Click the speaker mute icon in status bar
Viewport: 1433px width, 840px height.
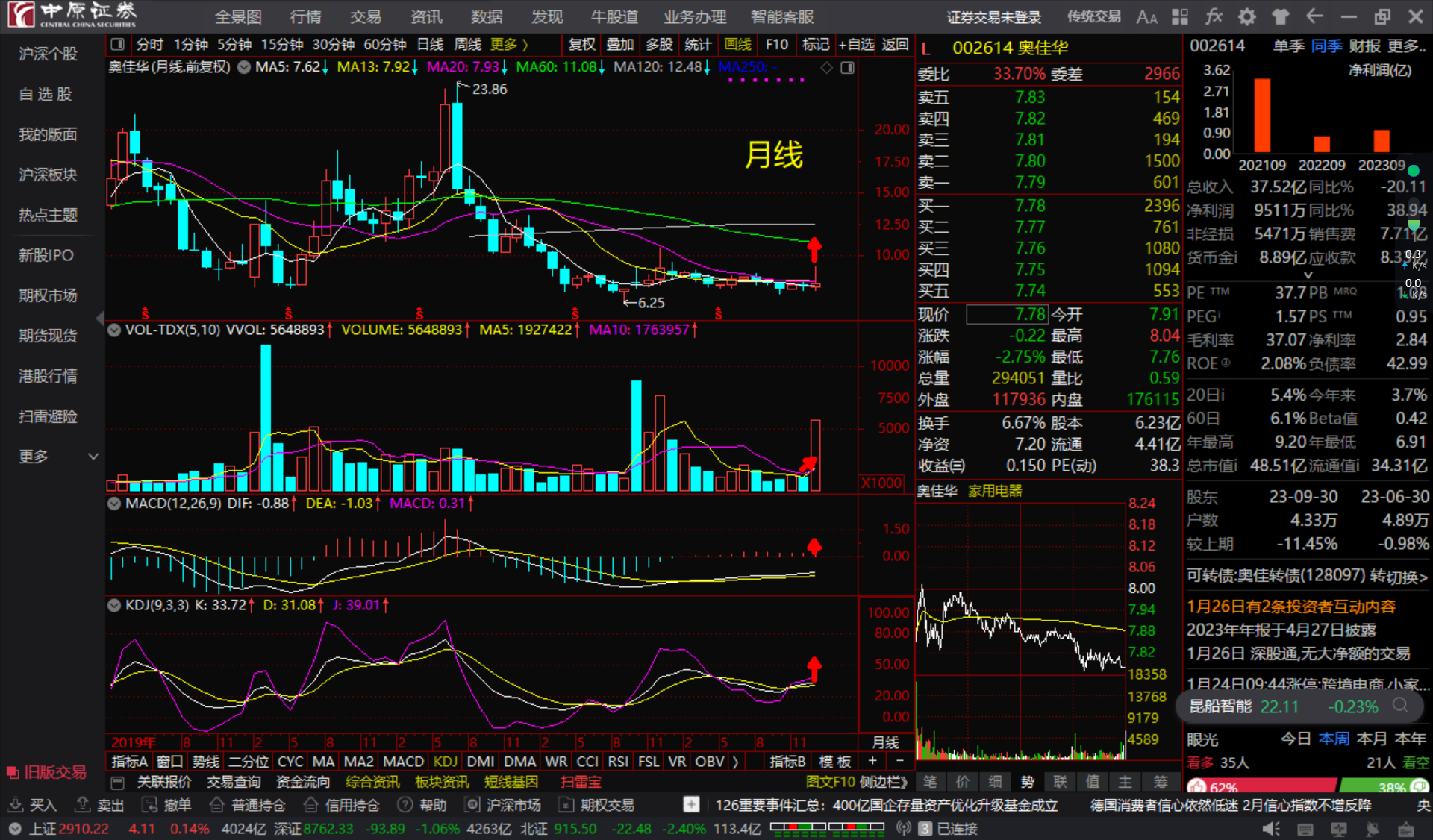click(x=1271, y=829)
